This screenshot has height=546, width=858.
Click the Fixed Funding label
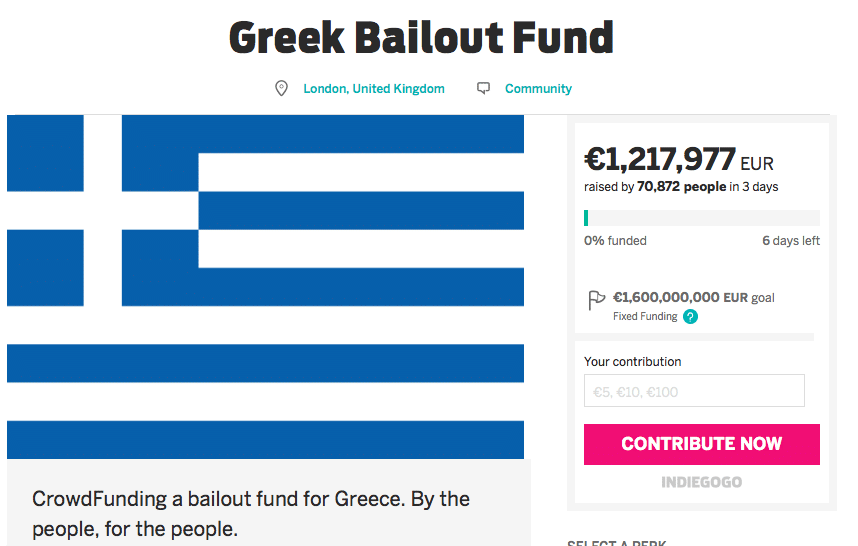point(645,316)
